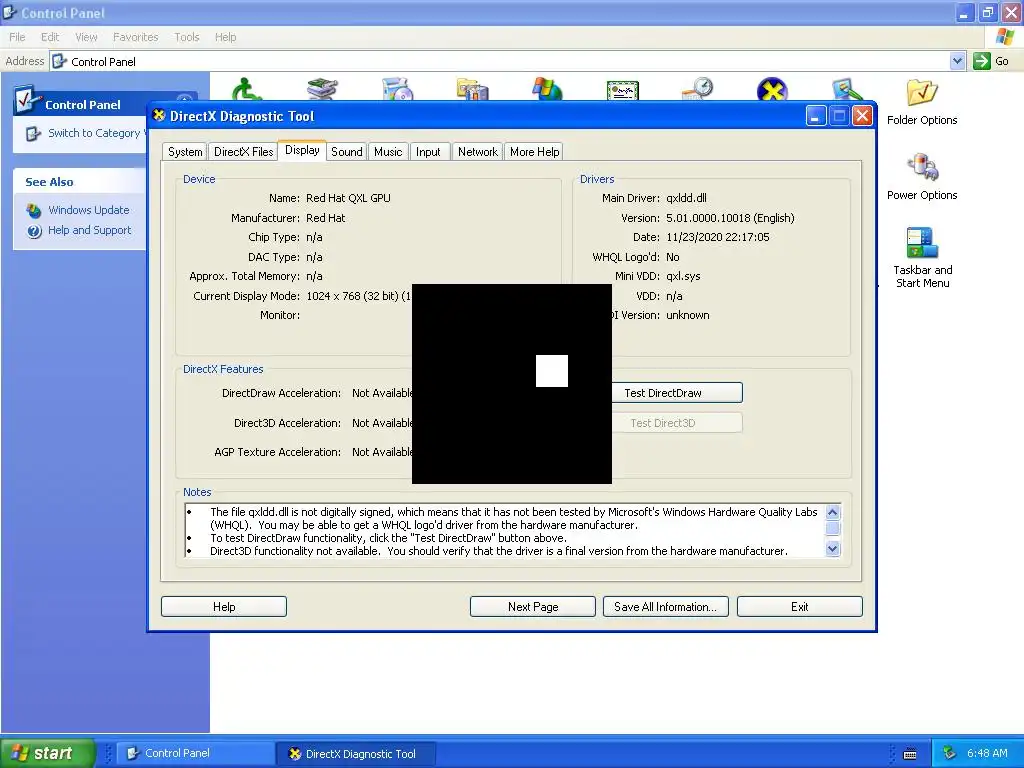Select the Display tab

tap(302, 150)
